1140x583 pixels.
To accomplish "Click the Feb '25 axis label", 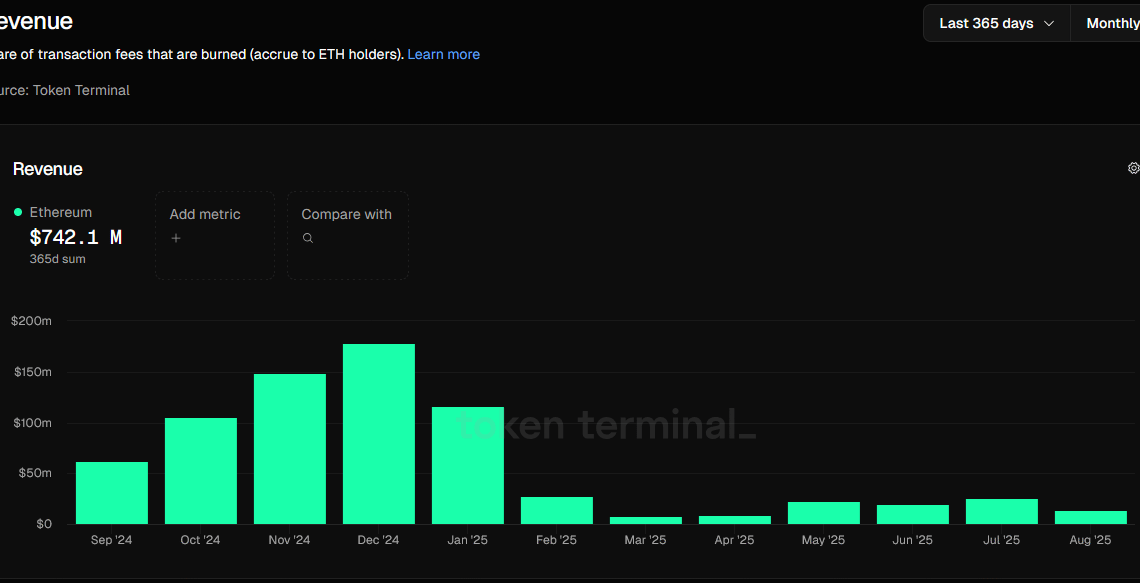I will tap(557, 540).
